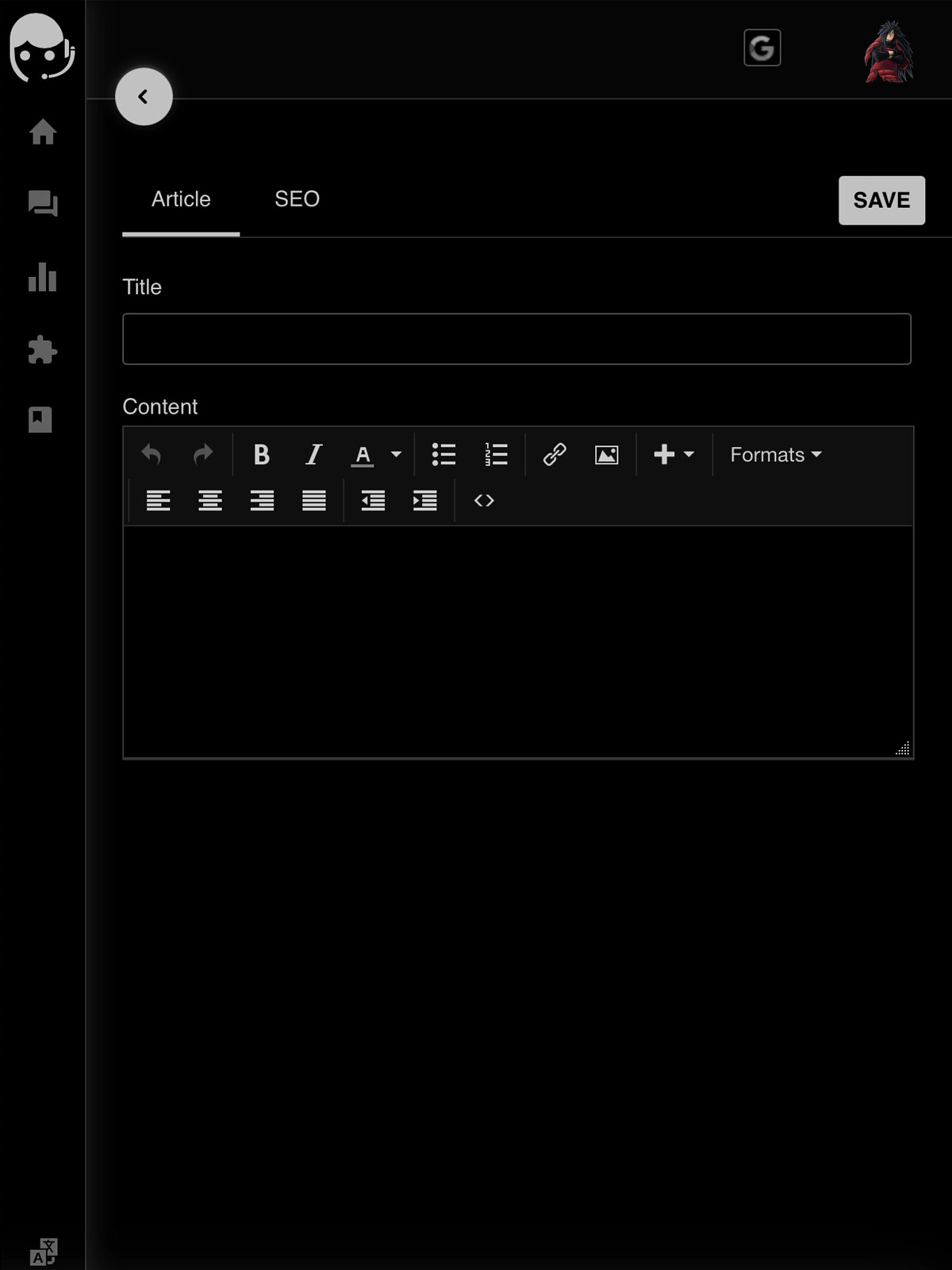This screenshot has height=1270, width=952.
Task: Open the insert link tool
Action: [554, 455]
